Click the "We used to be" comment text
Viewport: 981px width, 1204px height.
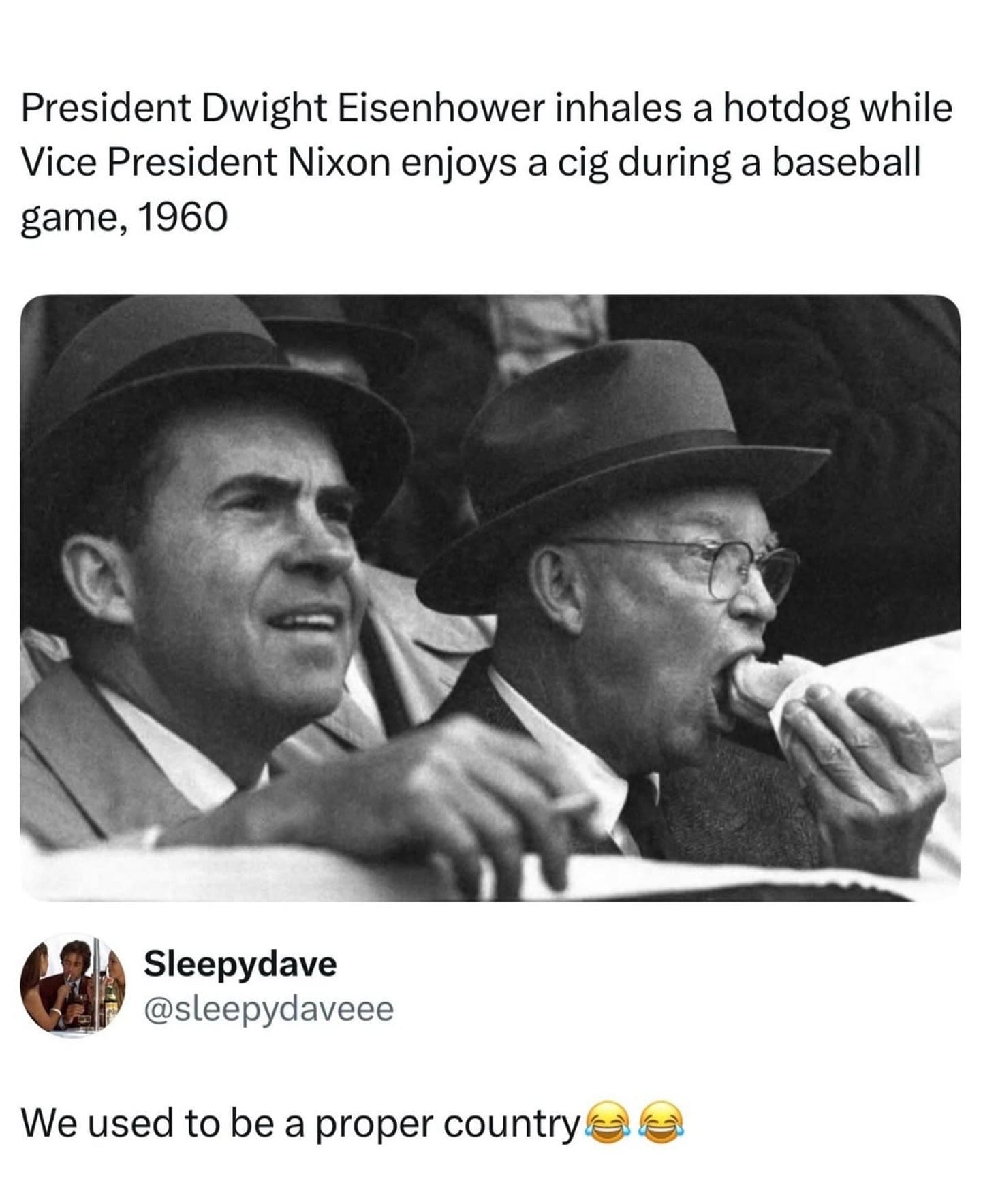tap(149, 1124)
